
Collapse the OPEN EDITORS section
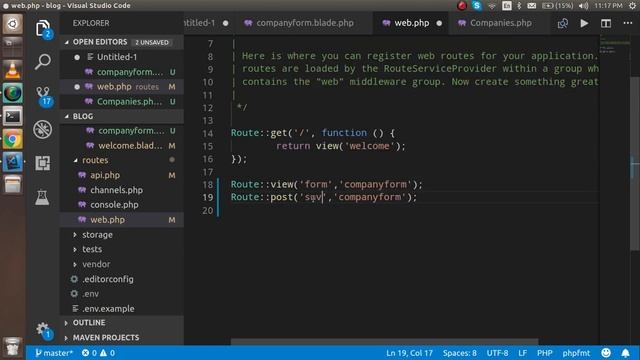122,42
